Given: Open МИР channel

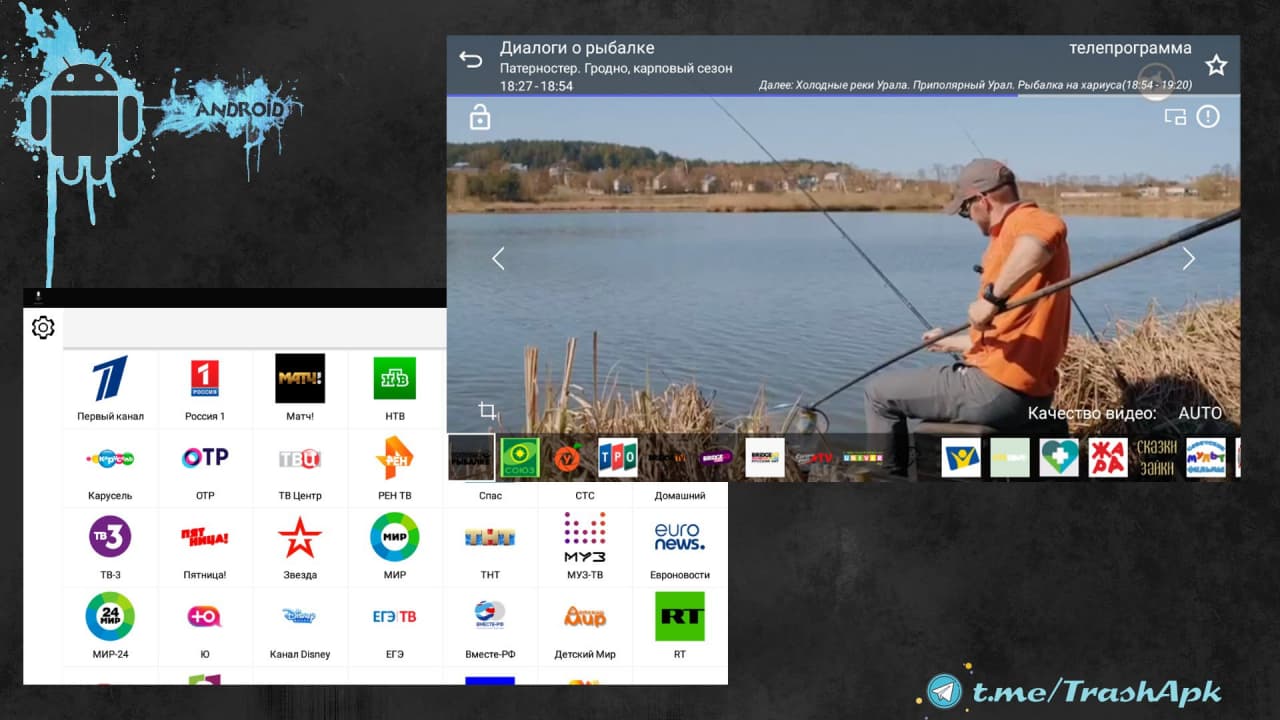Looking at the screenshot, I should click(x=395, y=547).
